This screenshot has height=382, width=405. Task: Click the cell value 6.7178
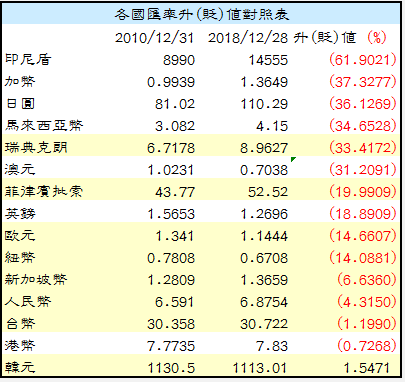pos(171,148)
